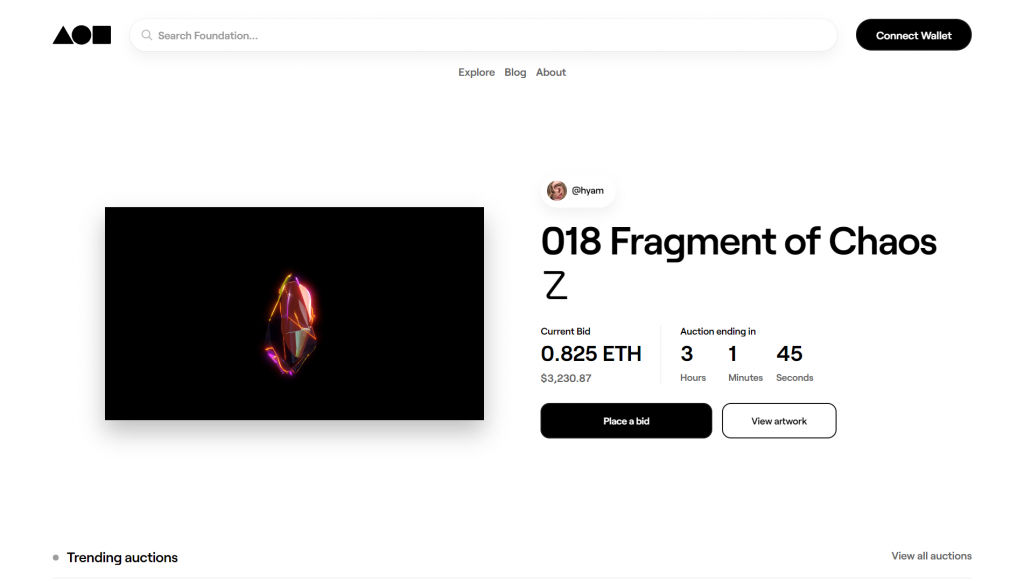This screenshot has width=1024, height=581.
Task: Click the hyam avatar picture
Action: pos(556,191)
